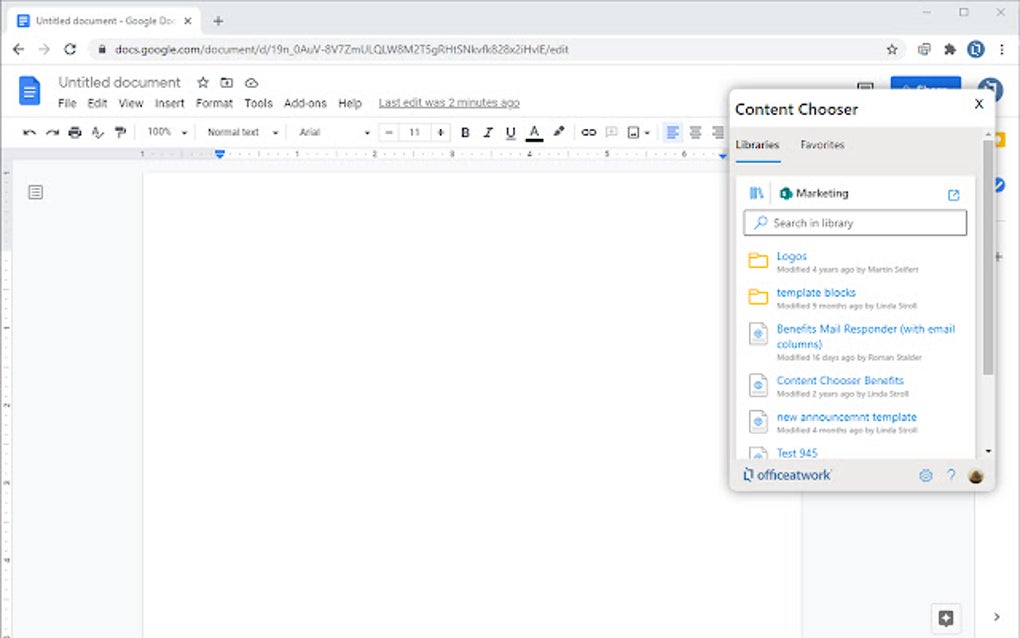1020x638 pixels.
Task: Select center alignment
Action: click(x=696, y=132)
